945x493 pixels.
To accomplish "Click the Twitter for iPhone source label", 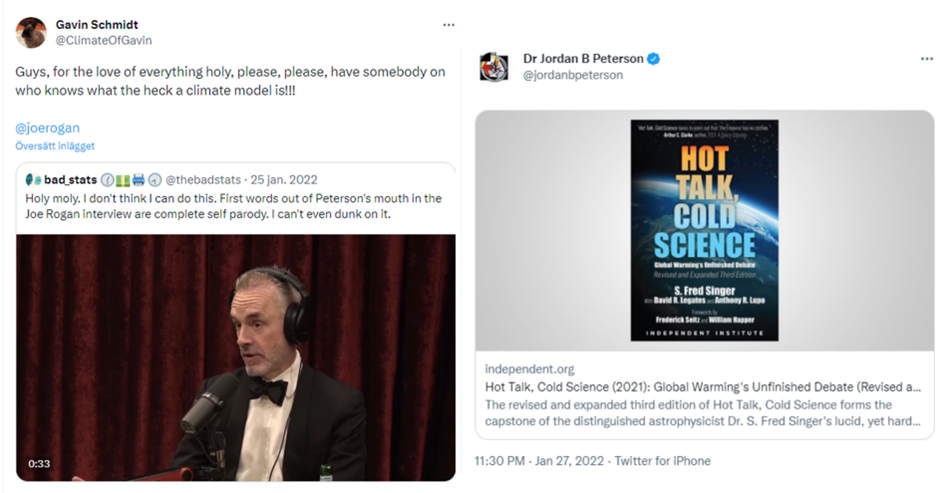I will 662,461.
